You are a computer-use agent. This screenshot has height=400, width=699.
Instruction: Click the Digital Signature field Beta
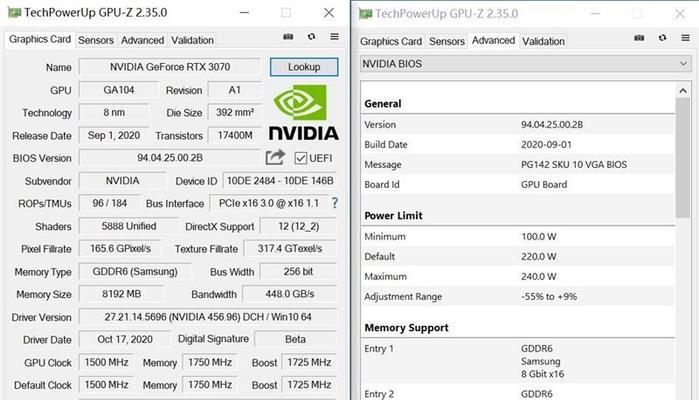coord(296,339)
